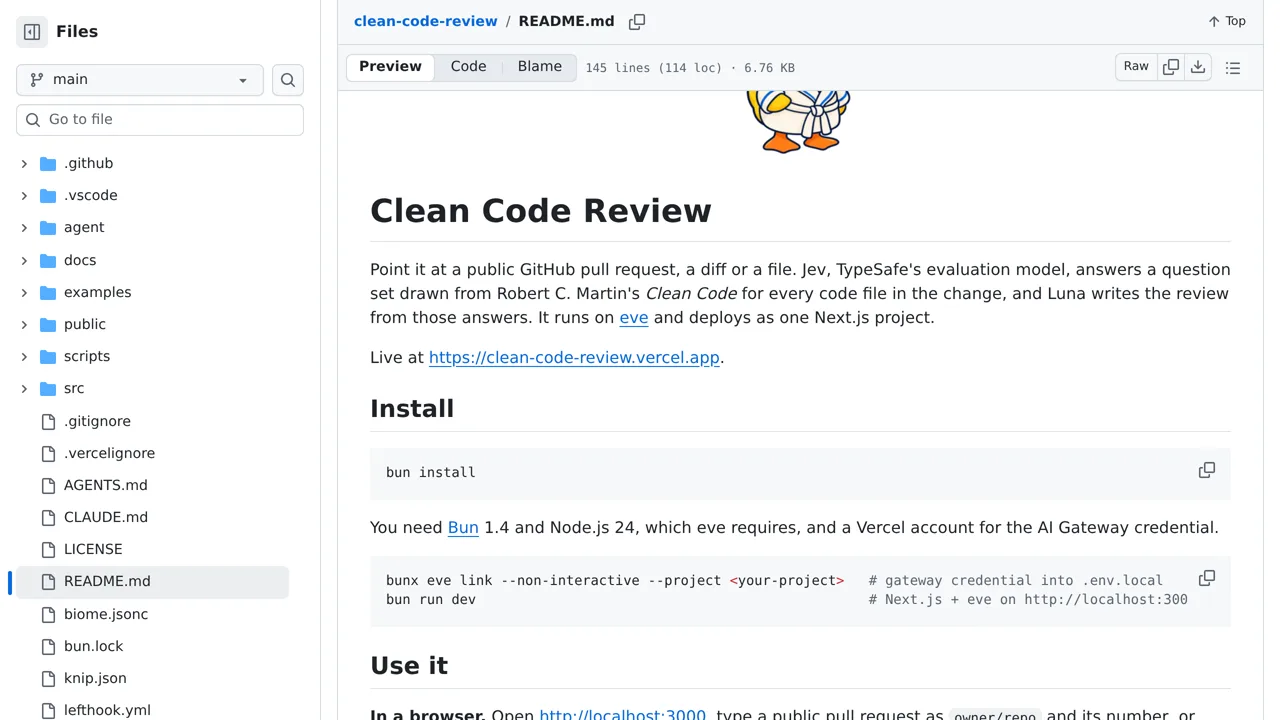Open the localhost:3000 link
The height and width of the screenshot is (720, 1280).
click(622, 714)
